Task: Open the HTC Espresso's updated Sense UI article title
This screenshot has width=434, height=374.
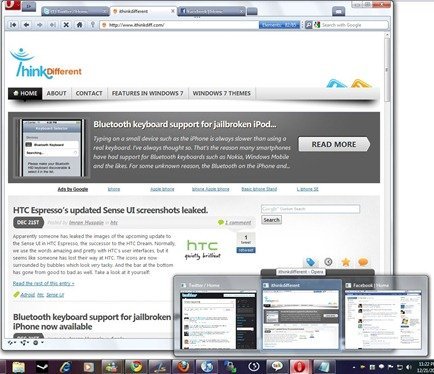Action: click(110, 210)
